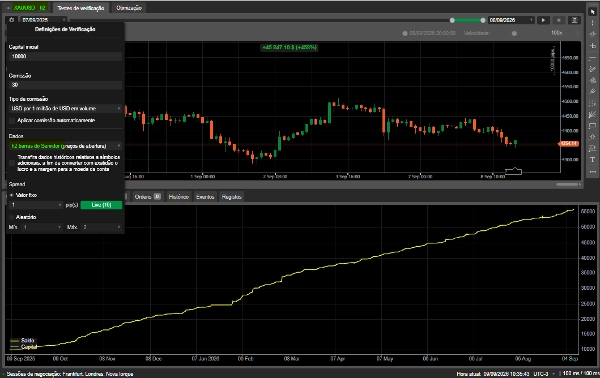Select the up arrow marker tool

click(x=592, y=137)
